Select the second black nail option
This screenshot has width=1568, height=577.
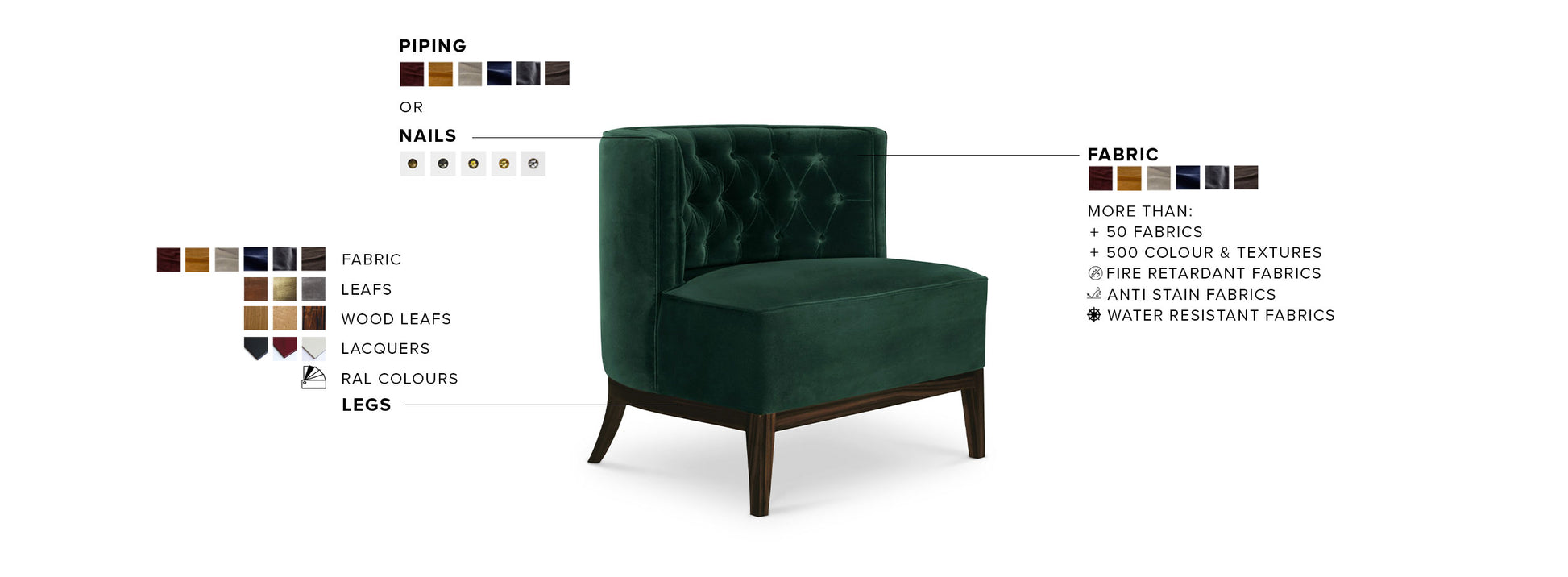pyautogui.click(x=443, y=164)
